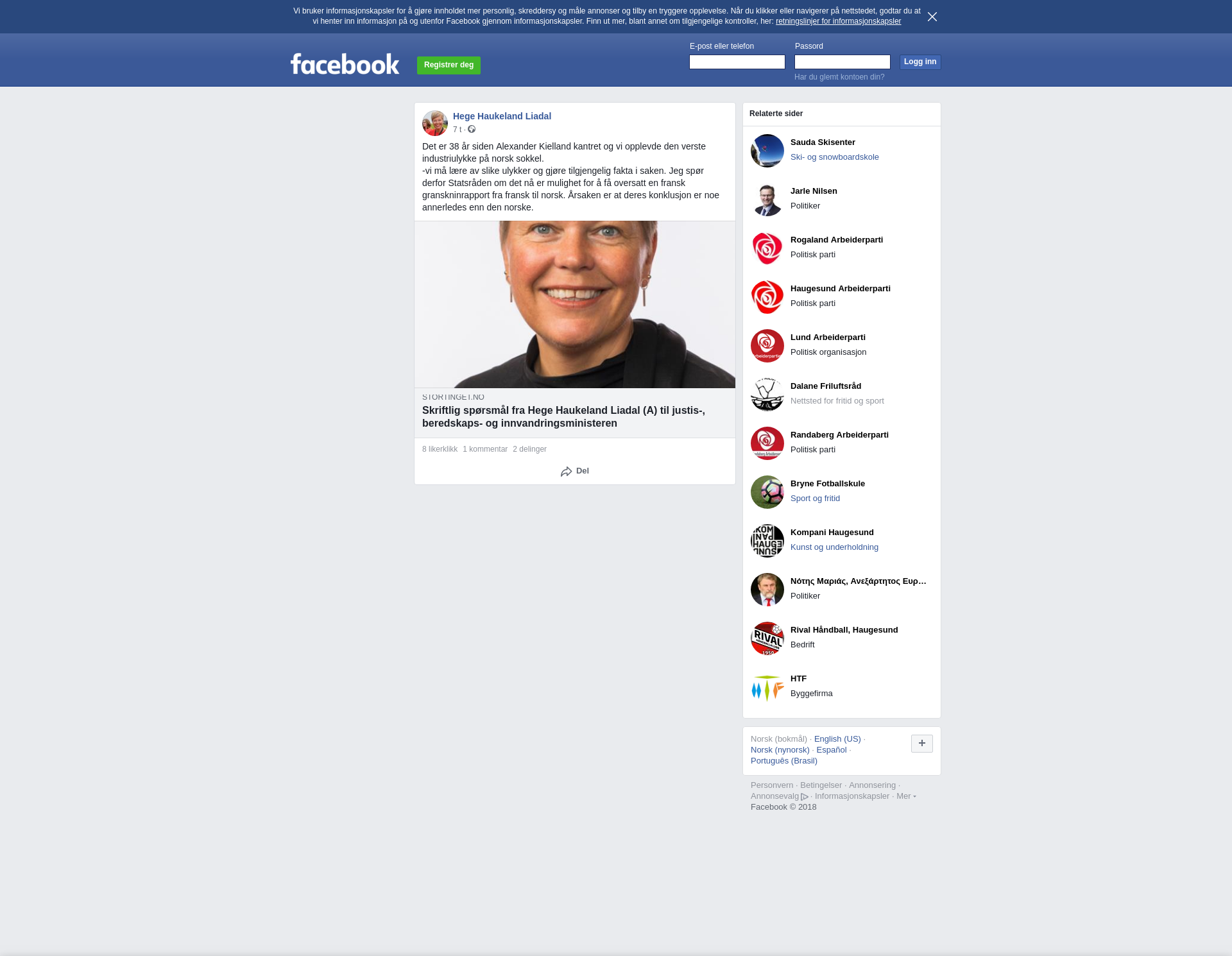The height and width of the screenshot is (956, 1232).
Task: Open the Rogaland Arbeiderparti rose logo
Action: [x=767, y=248]
